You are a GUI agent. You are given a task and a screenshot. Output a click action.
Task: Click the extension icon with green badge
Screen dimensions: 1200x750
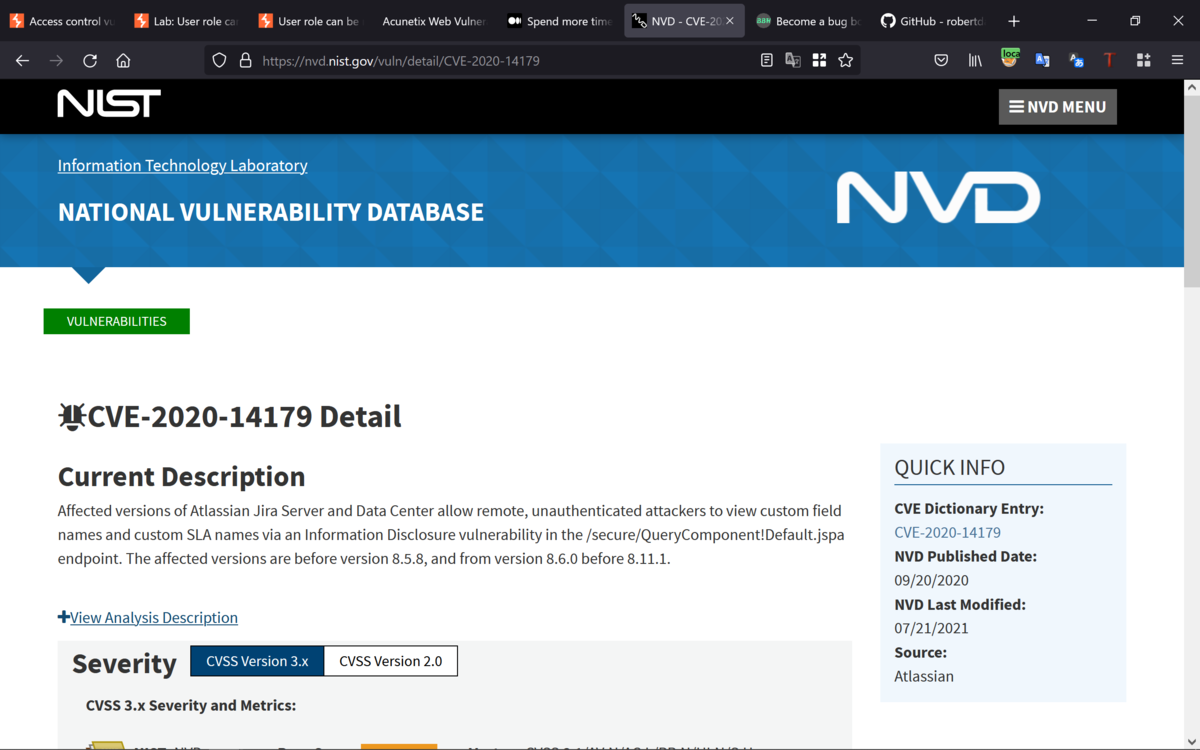click(1009, 59)
